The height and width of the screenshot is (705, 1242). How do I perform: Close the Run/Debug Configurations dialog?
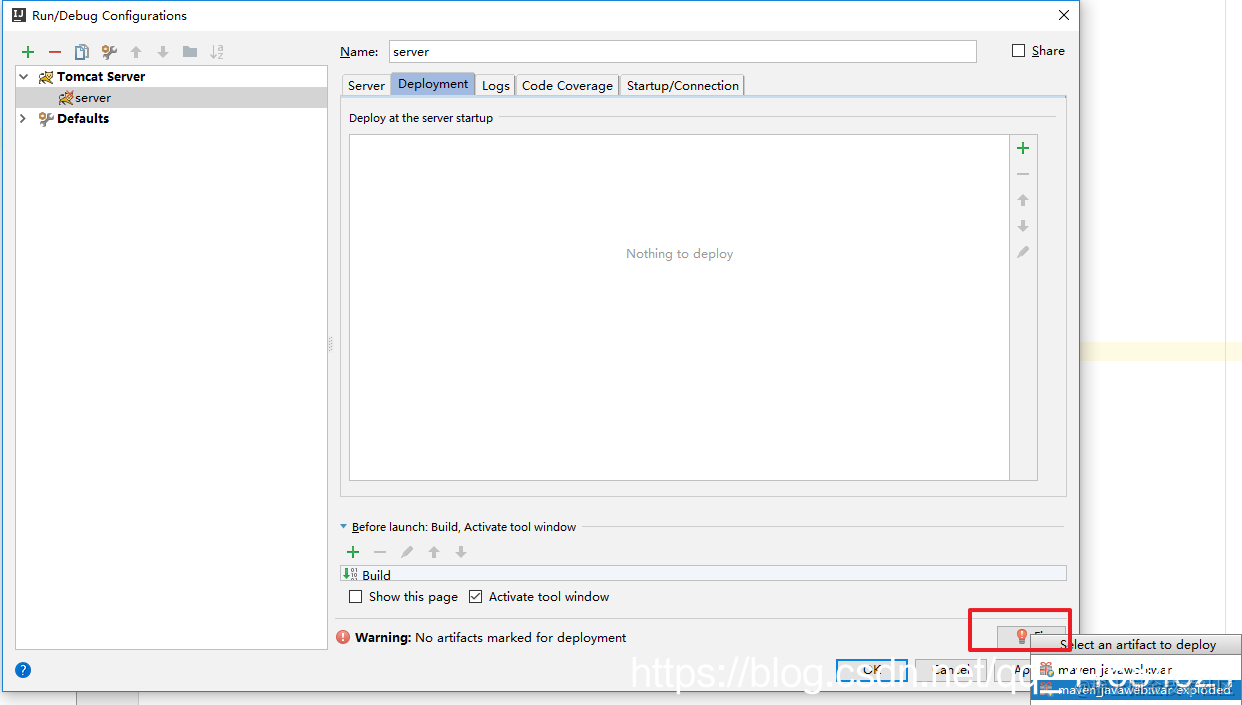point(1064,15)
